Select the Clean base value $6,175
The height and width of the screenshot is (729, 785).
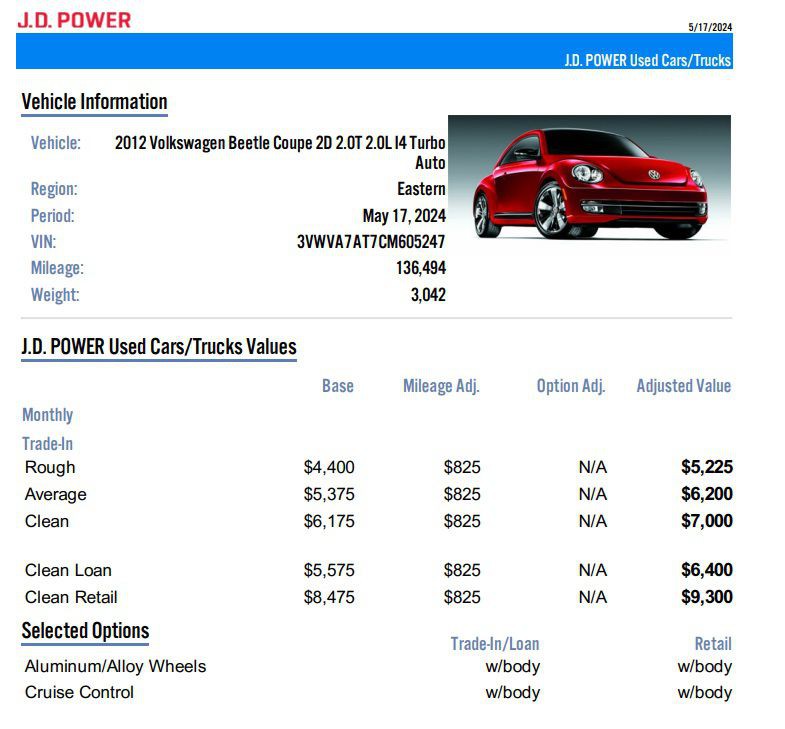(329, 521)
